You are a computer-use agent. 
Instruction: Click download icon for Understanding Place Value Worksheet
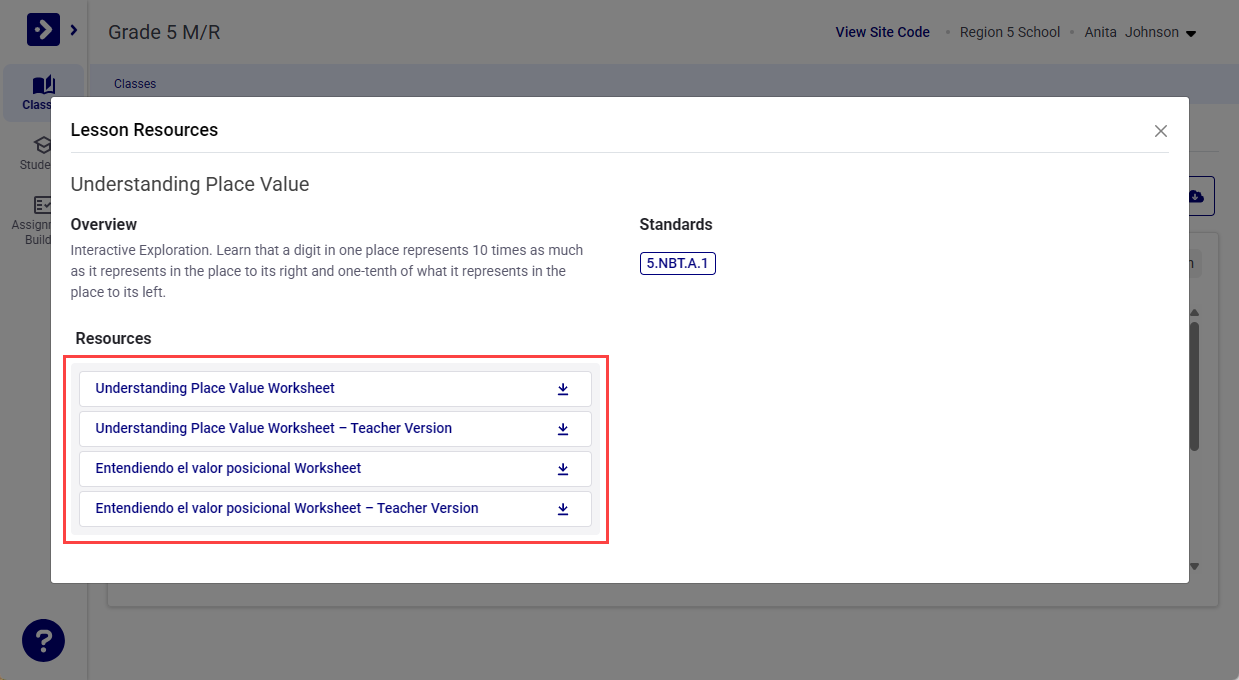(x=563, y=389)
